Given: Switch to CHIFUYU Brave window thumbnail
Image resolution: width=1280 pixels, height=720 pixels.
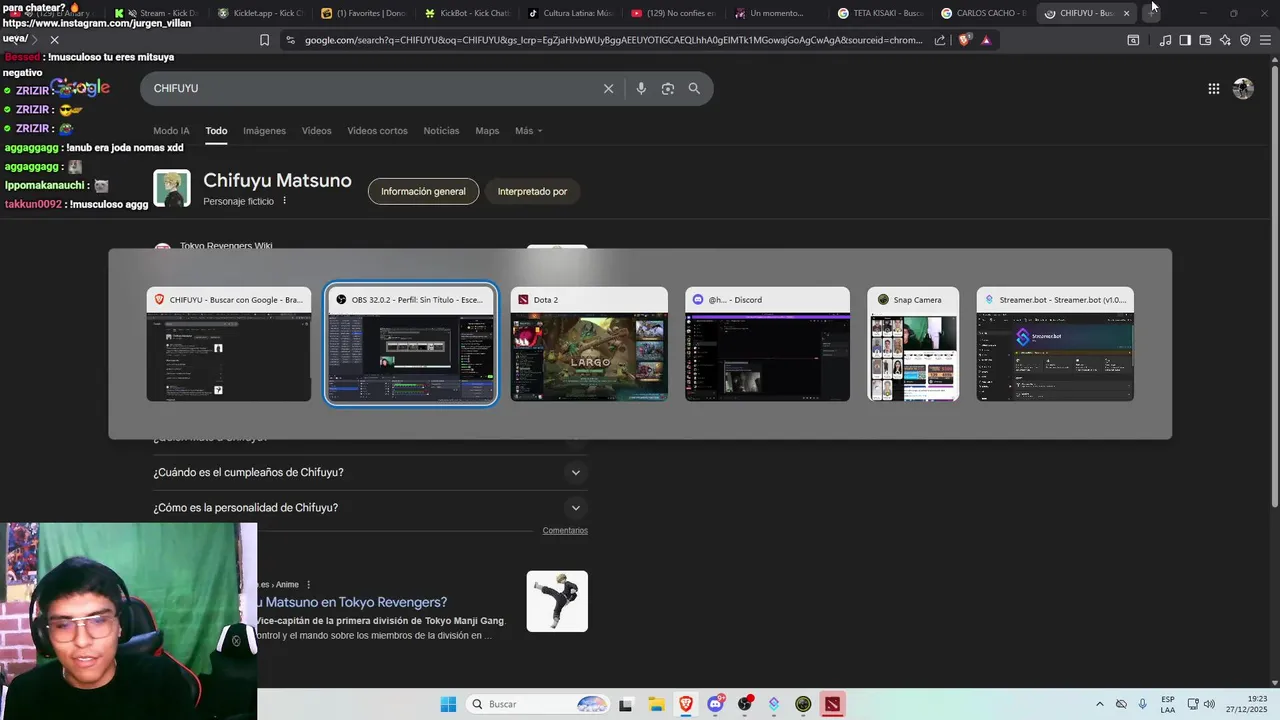Looking at the screenshot, I should [229, 345].
